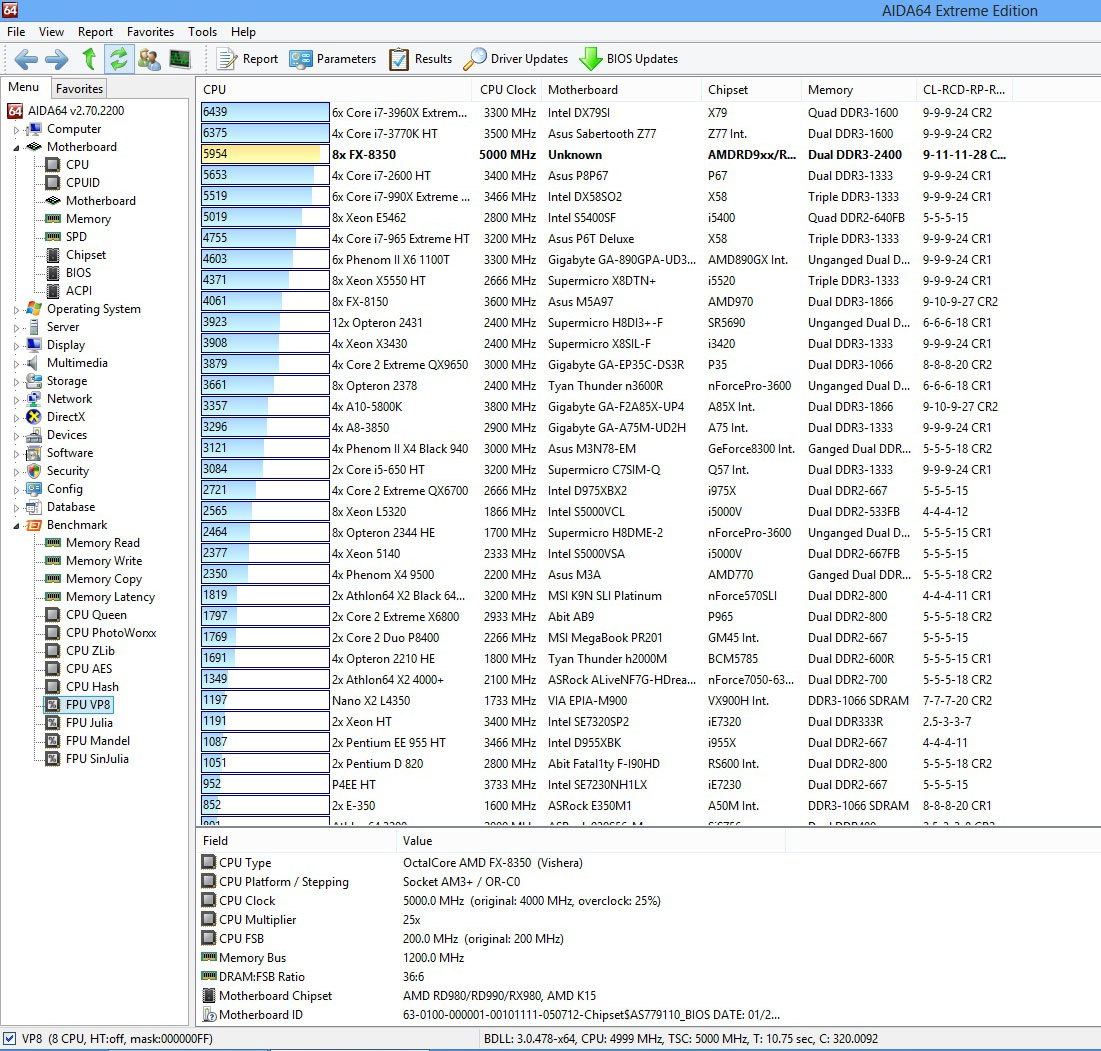Click the green monitor graph toolbar icon
The width and height of the screenshot is (1101, 1051).
[180, 59]
